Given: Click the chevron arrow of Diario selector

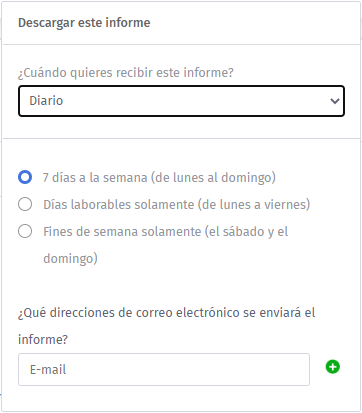Looking at the screenshot, I should 334,101.
